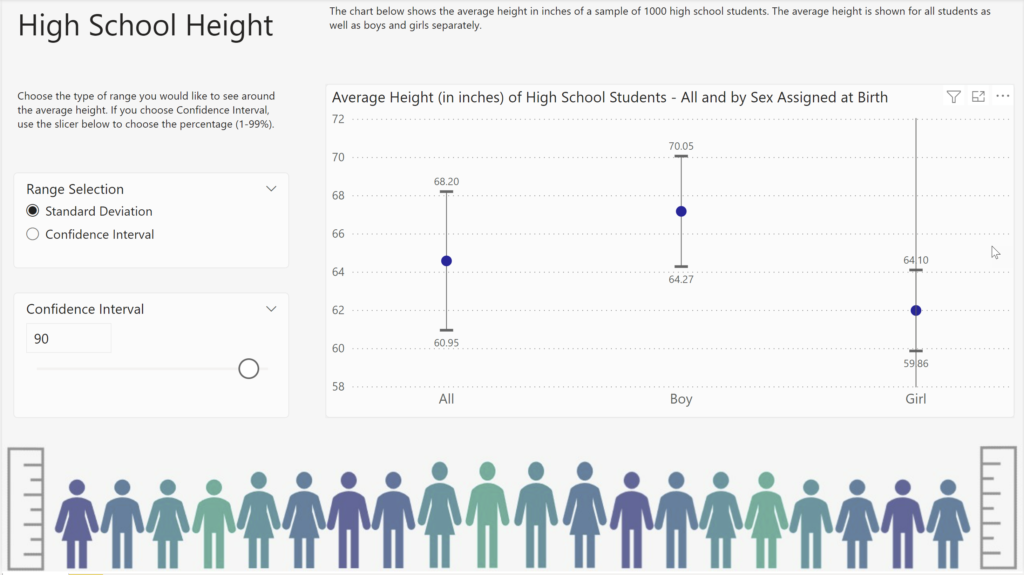Select the Standard Deviation radio option
The height and width of the screenshot is (575, 1024).
(33, 211)
